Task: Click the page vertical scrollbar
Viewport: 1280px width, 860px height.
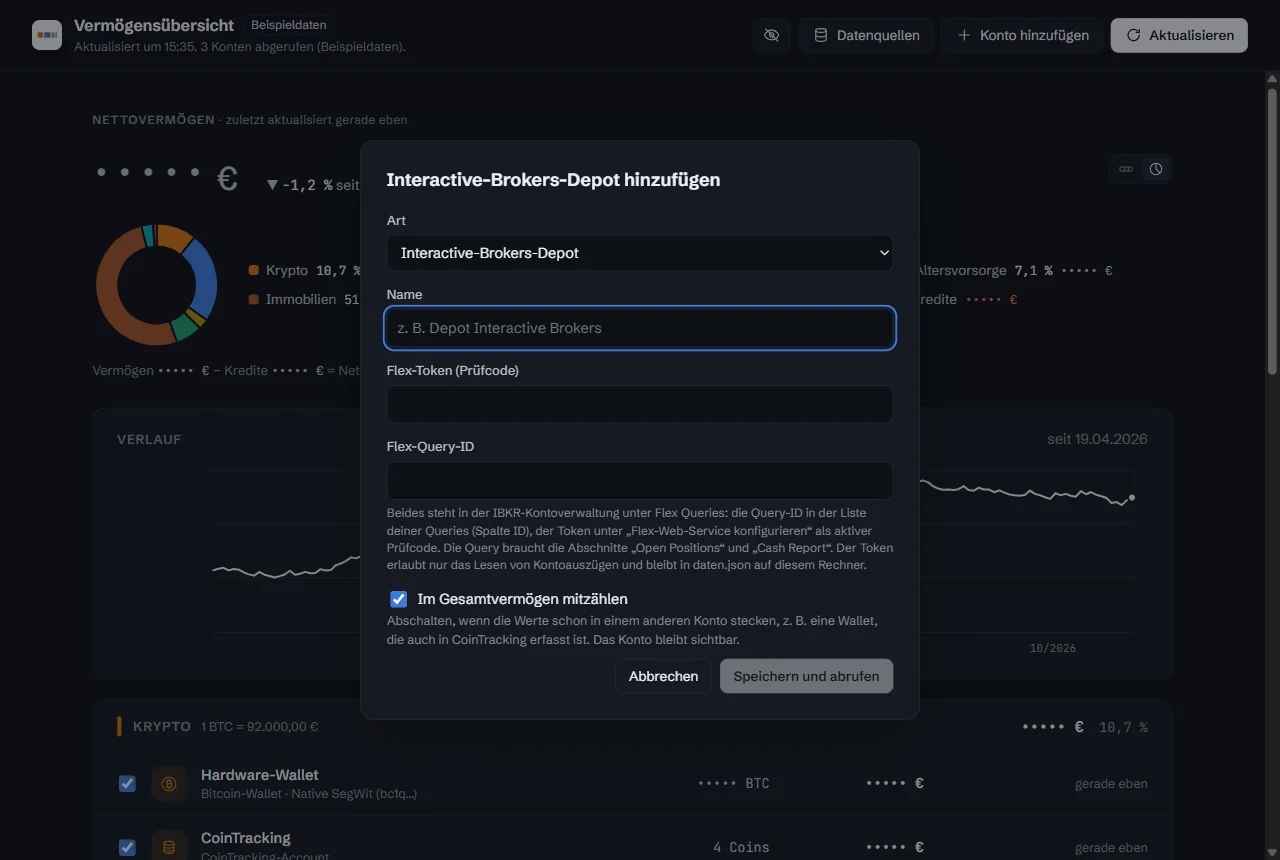Action: click(x=1272, y=232)
